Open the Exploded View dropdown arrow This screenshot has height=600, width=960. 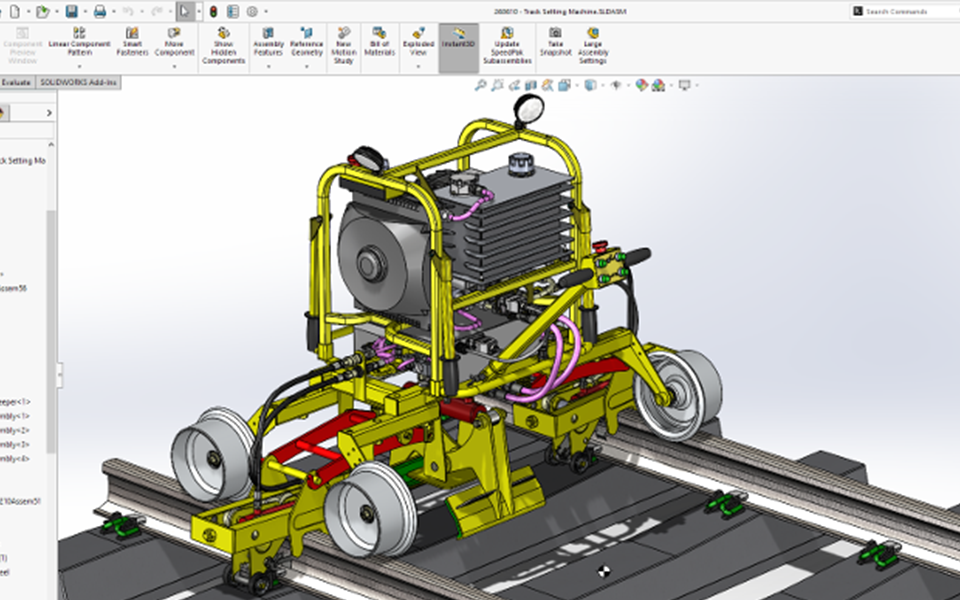[x=418, y=66]
